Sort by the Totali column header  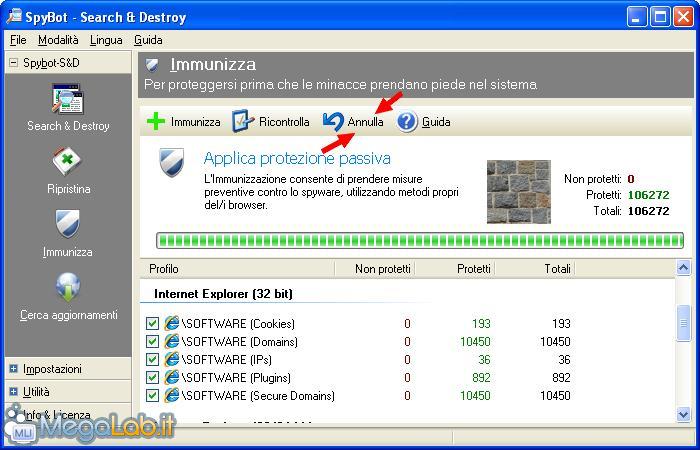coord(558,269)
